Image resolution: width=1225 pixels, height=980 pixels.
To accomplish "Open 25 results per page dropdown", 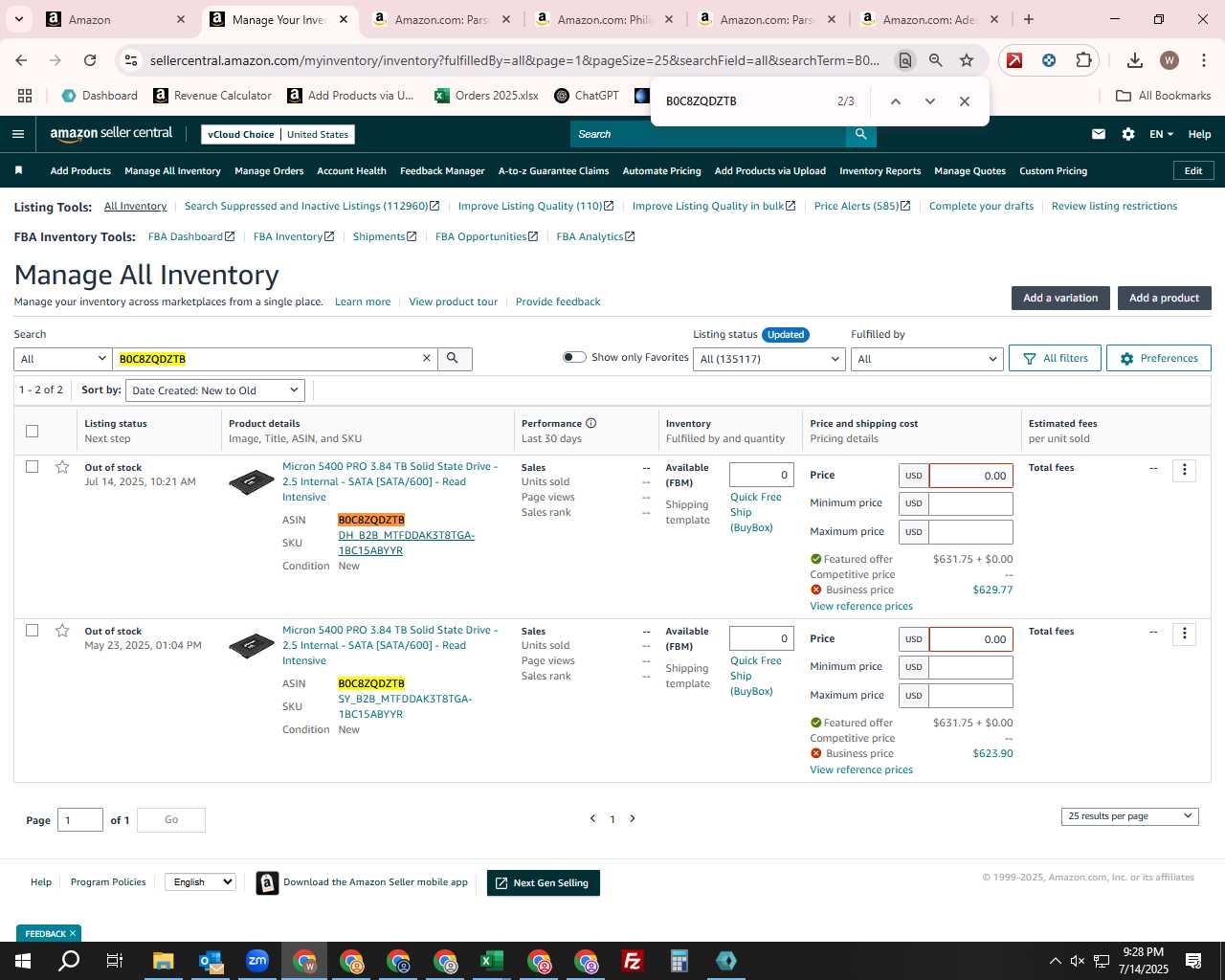I will point(1129,816).
